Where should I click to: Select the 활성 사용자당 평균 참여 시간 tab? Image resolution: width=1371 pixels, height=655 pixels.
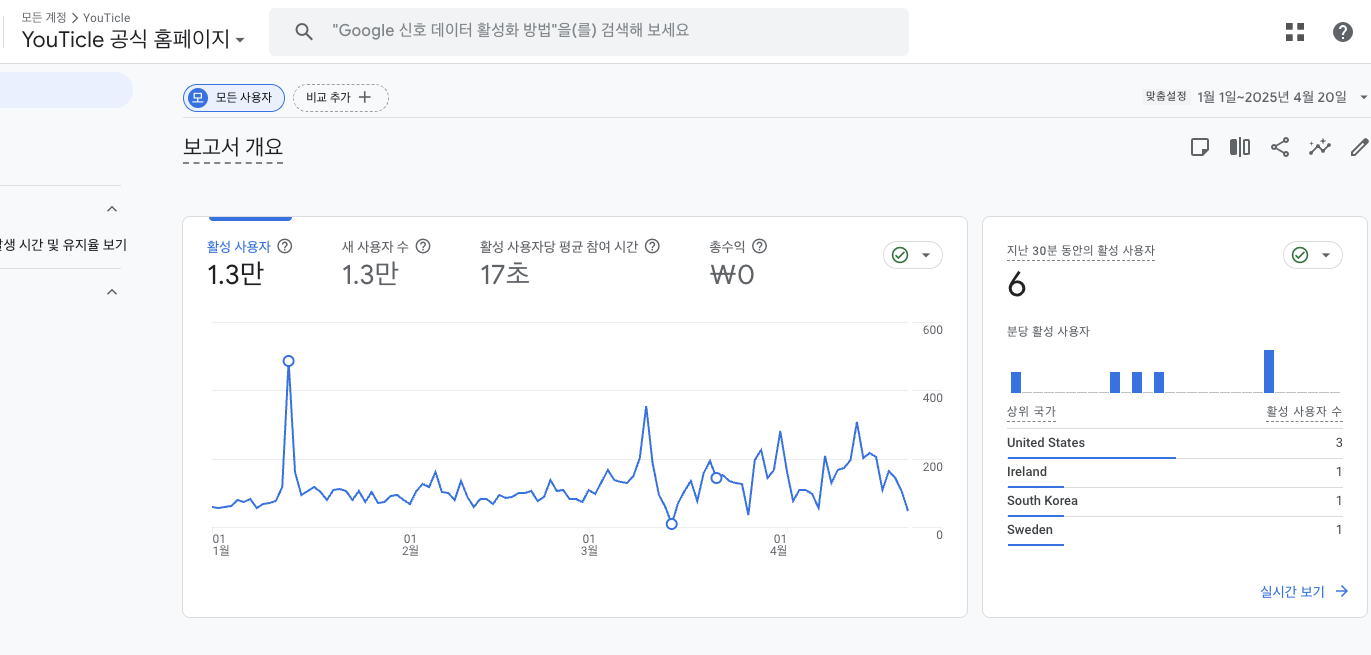(x=570, y=263)
